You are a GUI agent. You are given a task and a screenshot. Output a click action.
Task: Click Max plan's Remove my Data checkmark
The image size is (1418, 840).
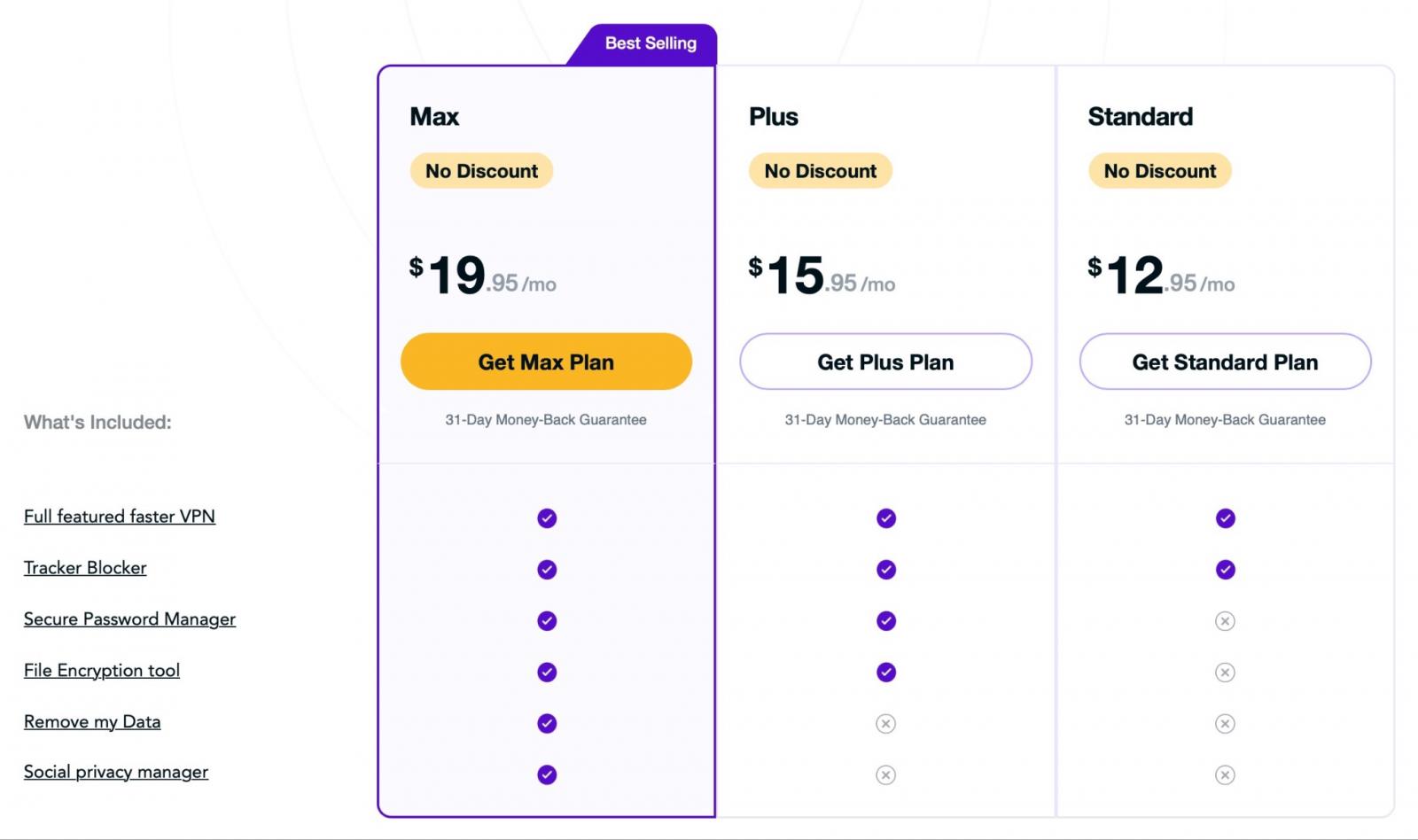[547, 724]
